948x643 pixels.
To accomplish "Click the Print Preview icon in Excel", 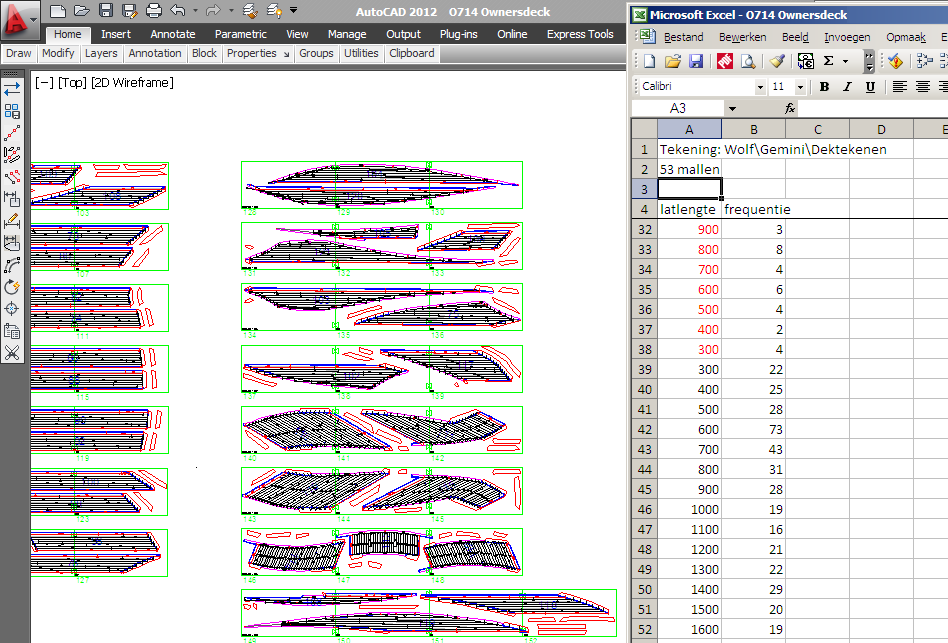I will pyautogui.click(x=747, y=62).
